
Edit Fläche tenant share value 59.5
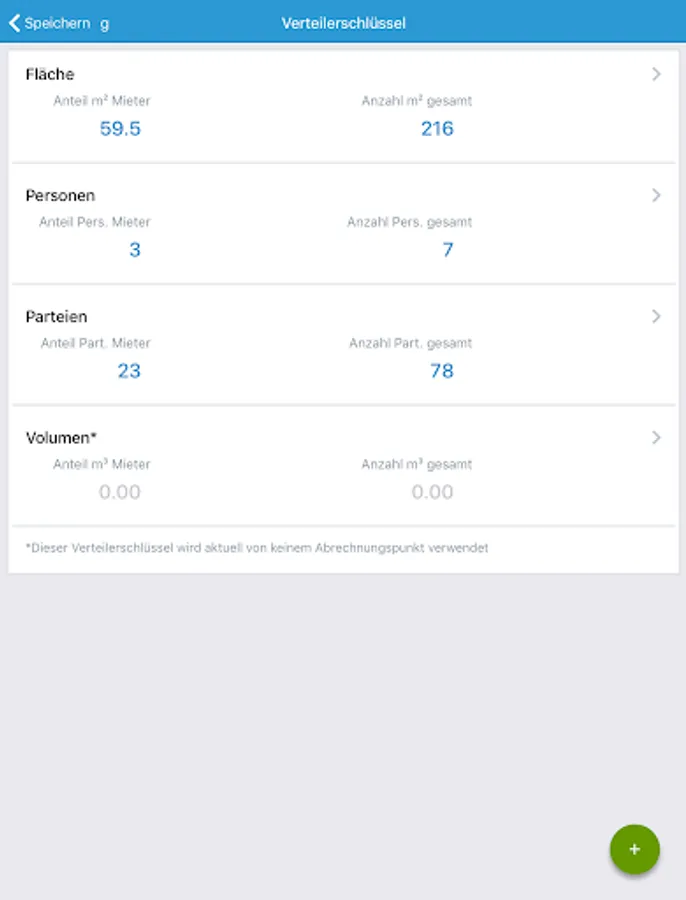pos(120,128)
